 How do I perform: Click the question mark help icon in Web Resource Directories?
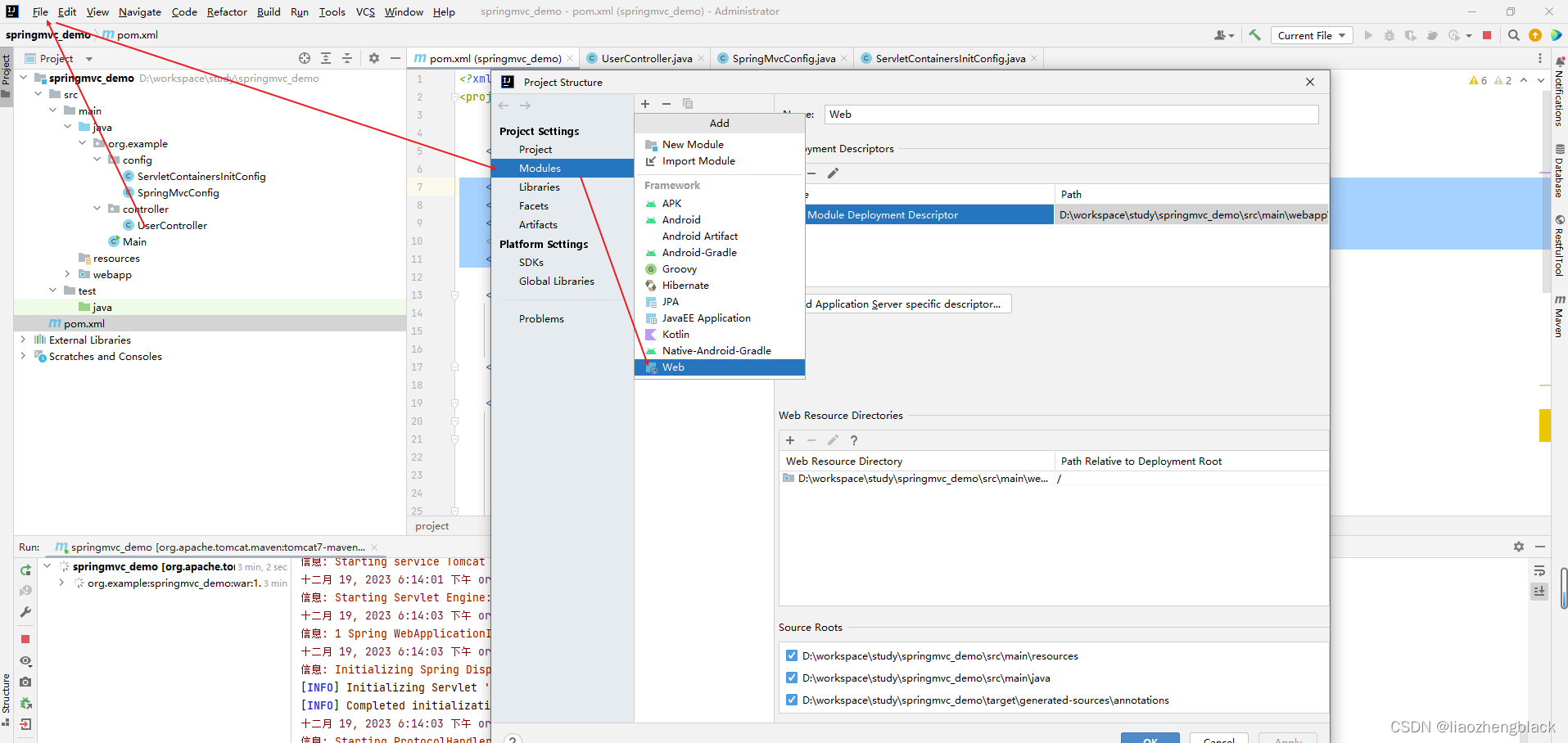pos(854,440)
